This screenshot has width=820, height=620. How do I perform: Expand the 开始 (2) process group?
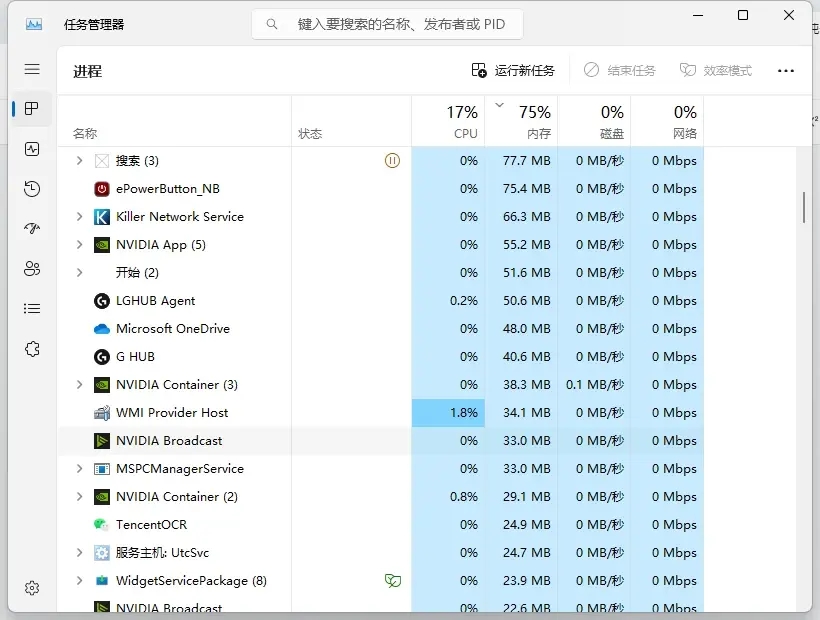pos(79,272)
